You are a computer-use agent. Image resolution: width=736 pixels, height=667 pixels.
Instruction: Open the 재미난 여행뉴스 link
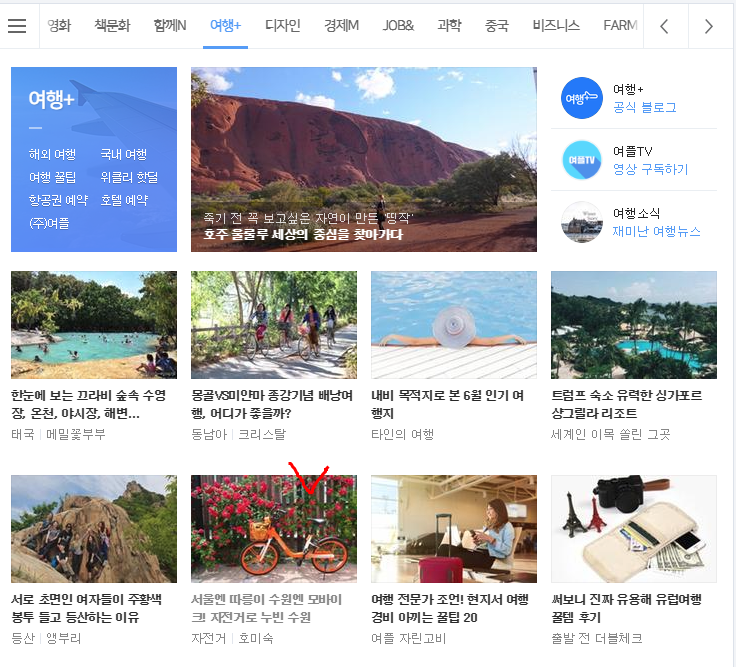(x=656, y=231)
